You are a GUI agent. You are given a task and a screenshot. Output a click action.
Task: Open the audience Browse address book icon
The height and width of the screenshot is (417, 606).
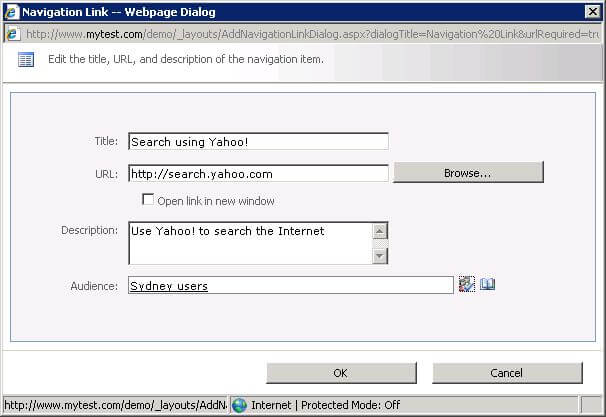click(x=487, y=284)
